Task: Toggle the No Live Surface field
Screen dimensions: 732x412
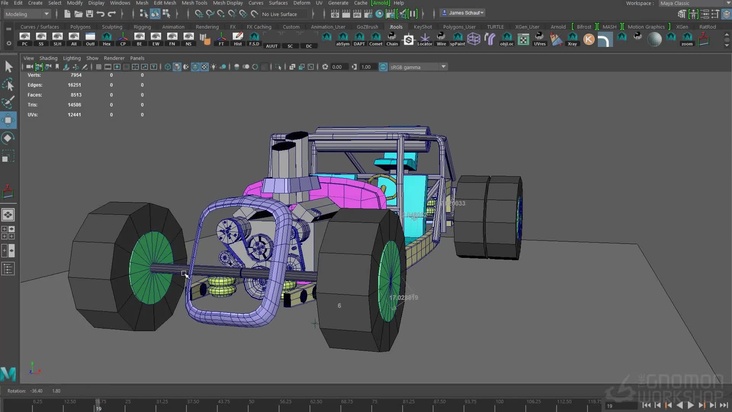Action: (x=280, y=14)
